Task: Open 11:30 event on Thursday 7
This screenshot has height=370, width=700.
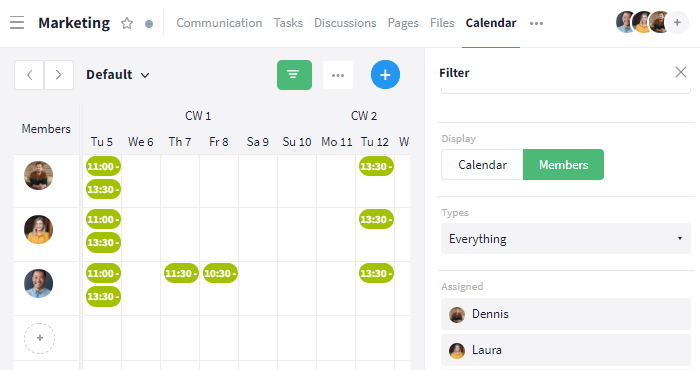Action: pos(181,273)
